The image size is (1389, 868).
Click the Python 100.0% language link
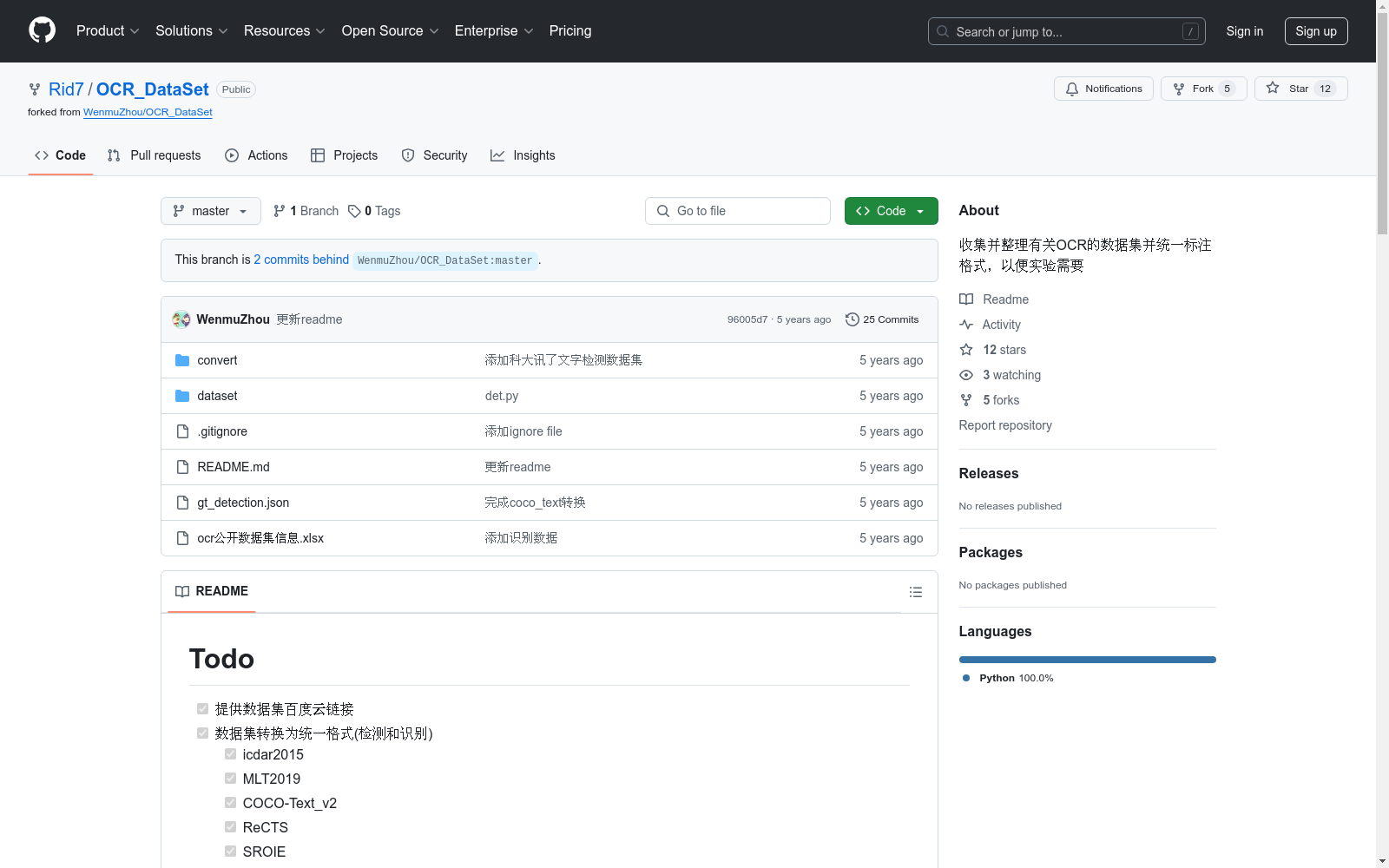coord(1008,678)
